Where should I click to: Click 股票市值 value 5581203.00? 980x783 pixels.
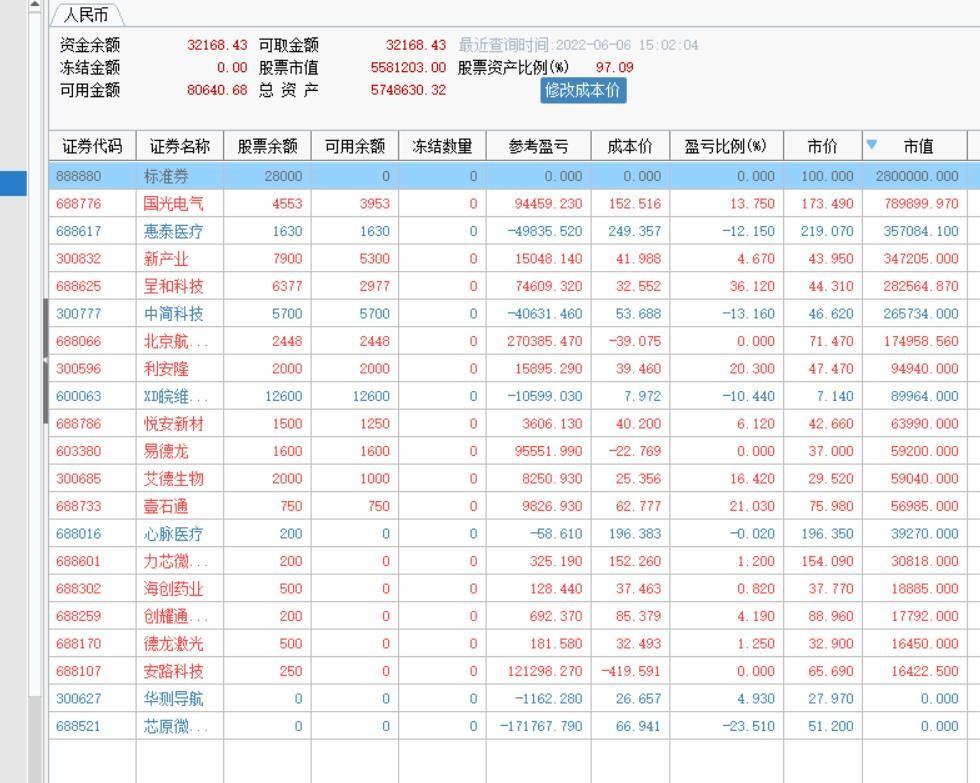(408, 67)
